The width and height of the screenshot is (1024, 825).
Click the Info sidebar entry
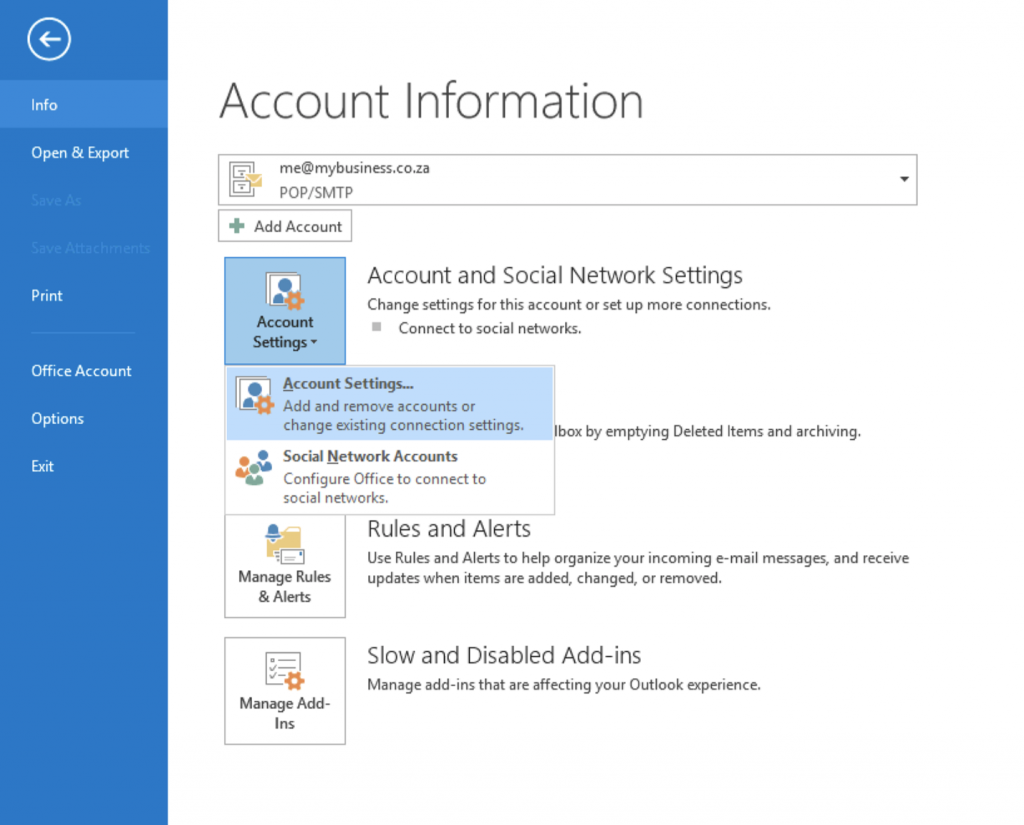tap(44, 104)
